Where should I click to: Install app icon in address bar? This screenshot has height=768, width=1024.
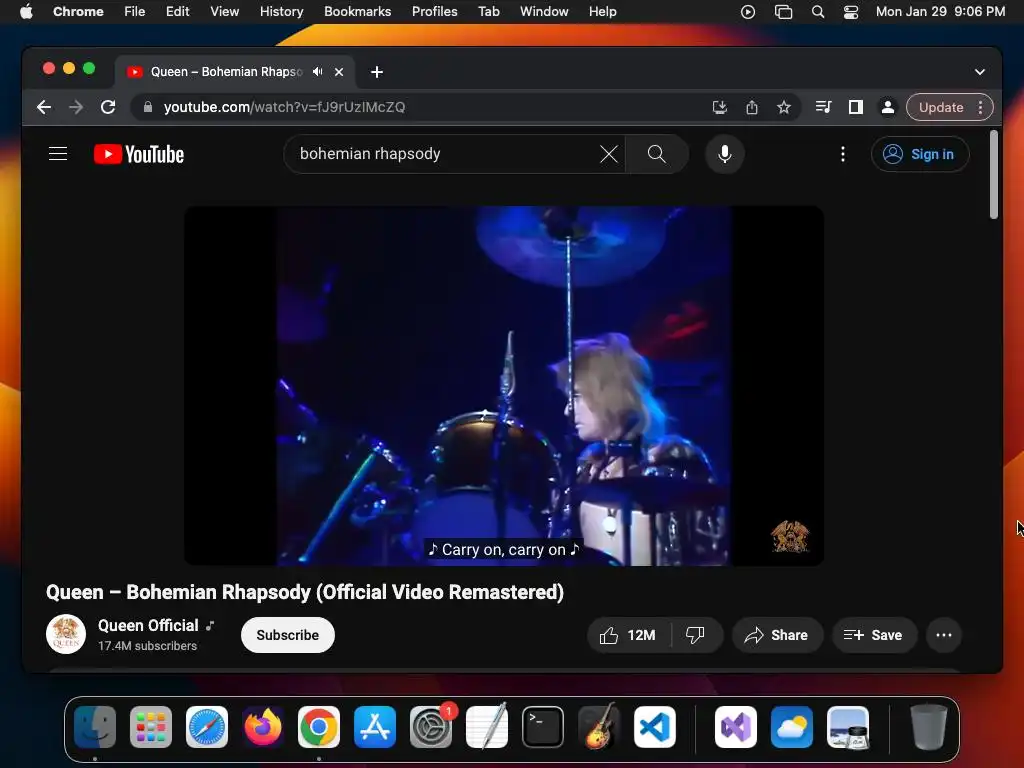720,107
